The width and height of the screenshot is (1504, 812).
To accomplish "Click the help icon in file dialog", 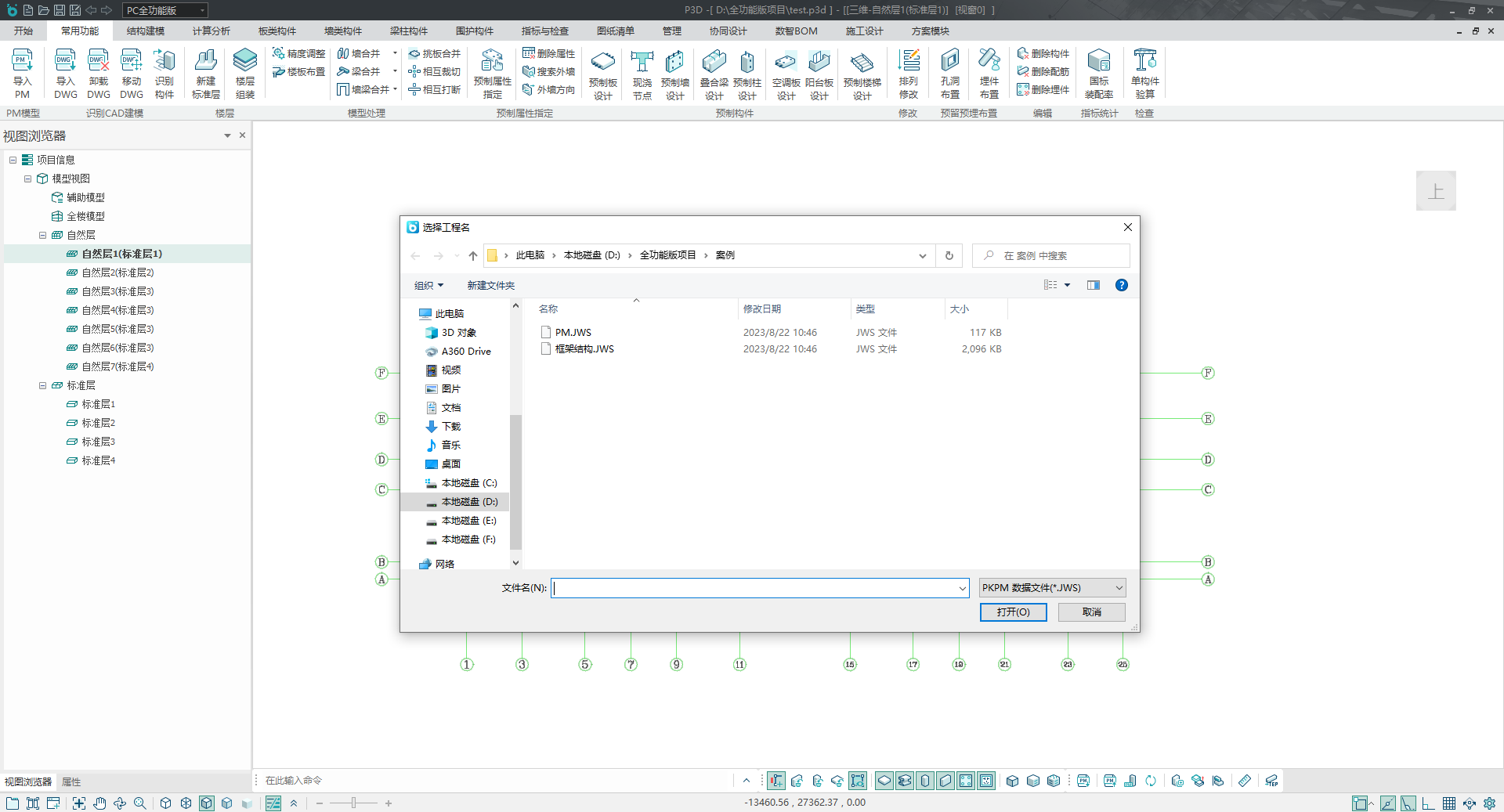I will [1121, 285].
